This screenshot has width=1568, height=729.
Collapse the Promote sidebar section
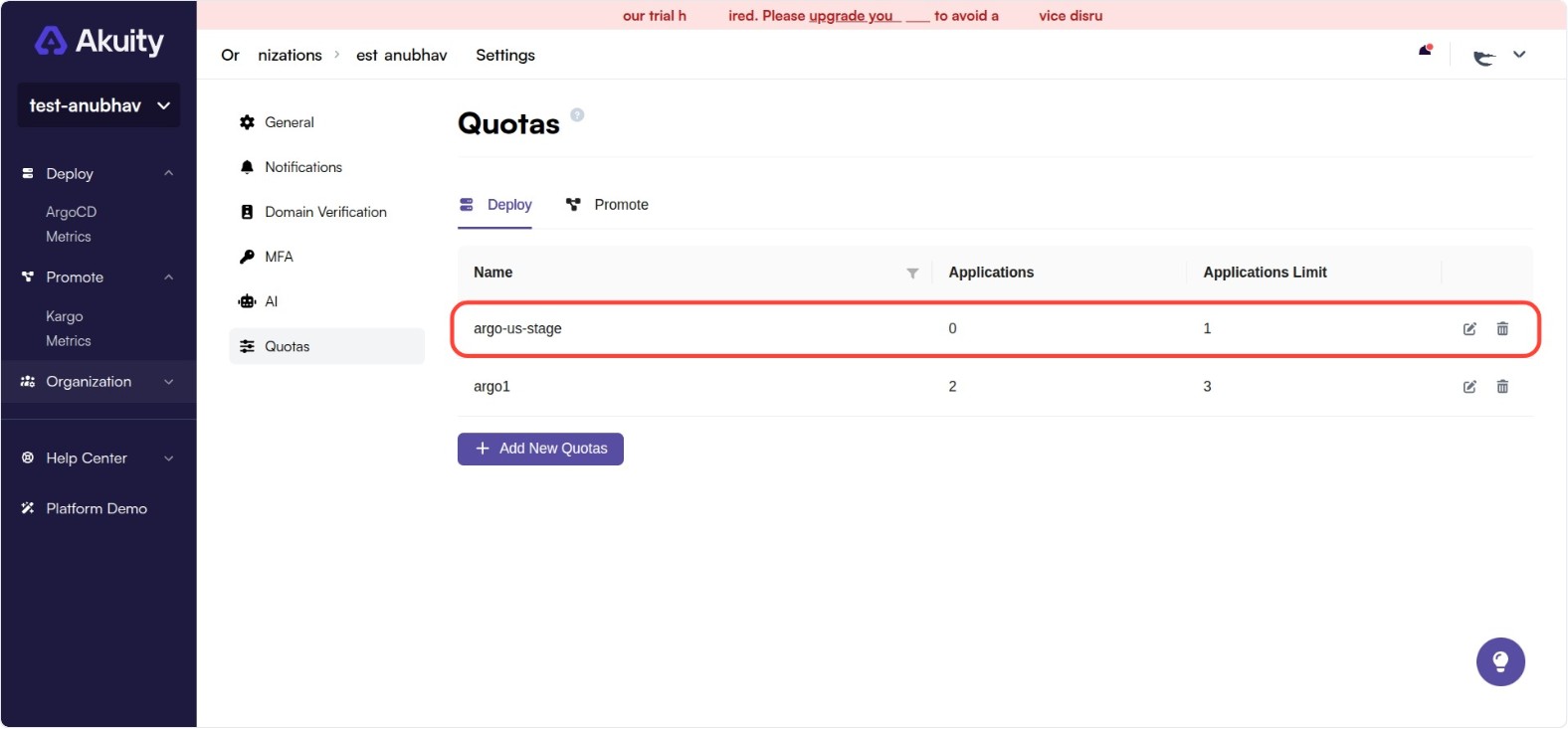coord(169,277)
